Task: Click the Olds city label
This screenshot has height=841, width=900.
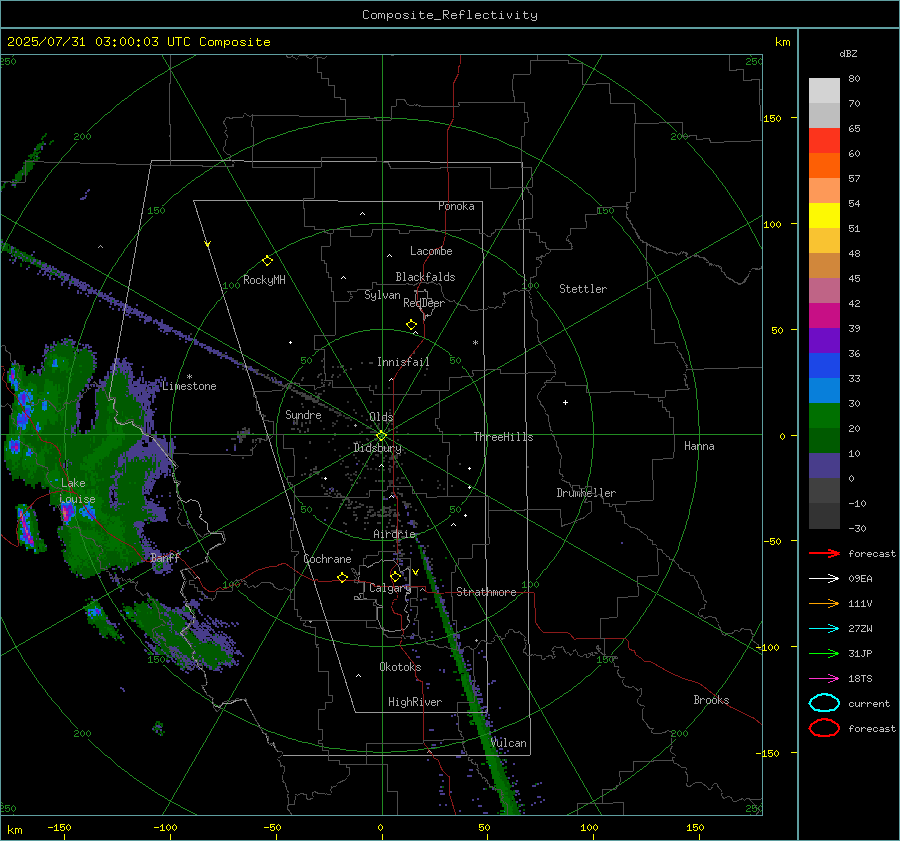Action: 381,417
